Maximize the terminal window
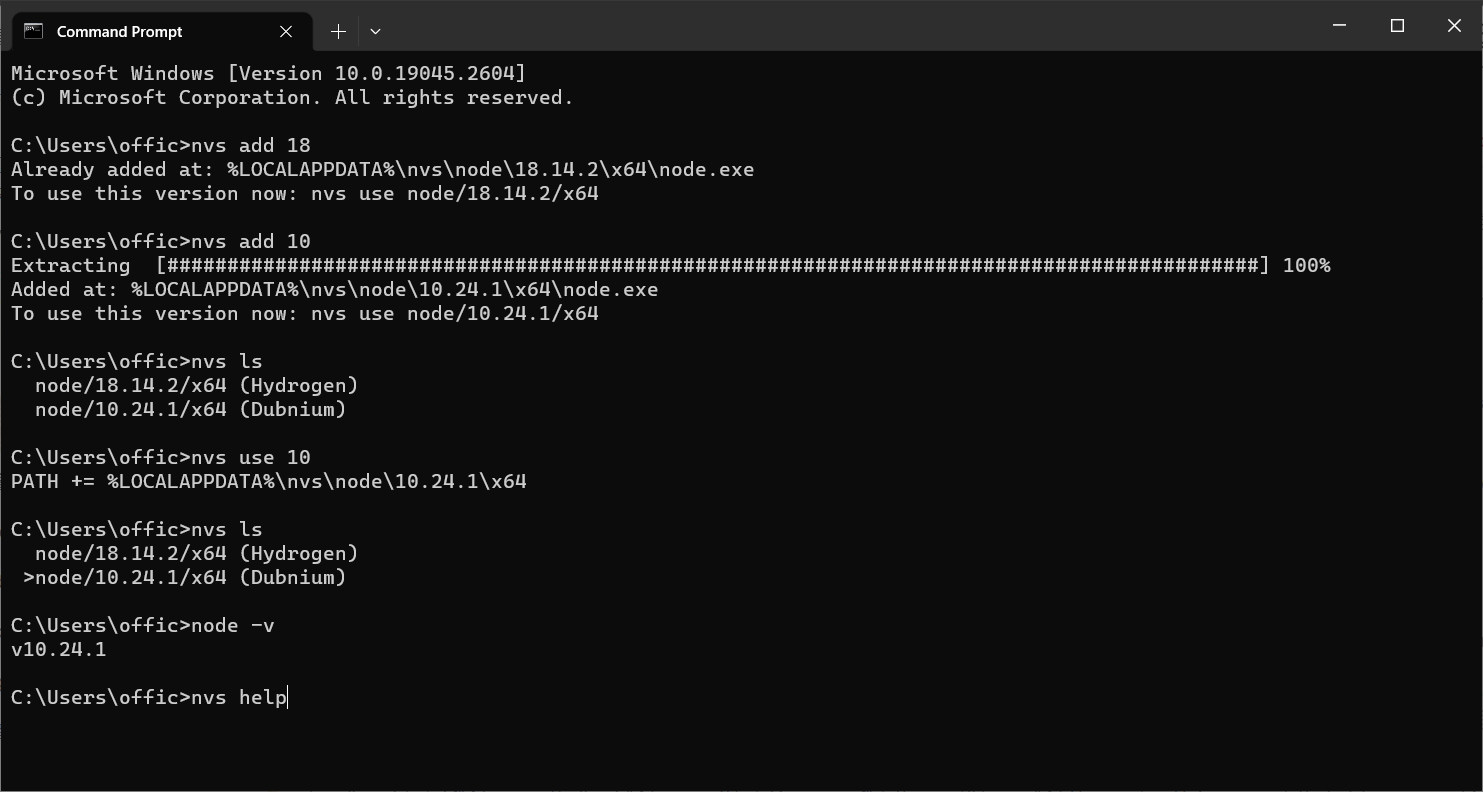The height and width of the screenshot is (792, 1483). tap(1397, 26)
